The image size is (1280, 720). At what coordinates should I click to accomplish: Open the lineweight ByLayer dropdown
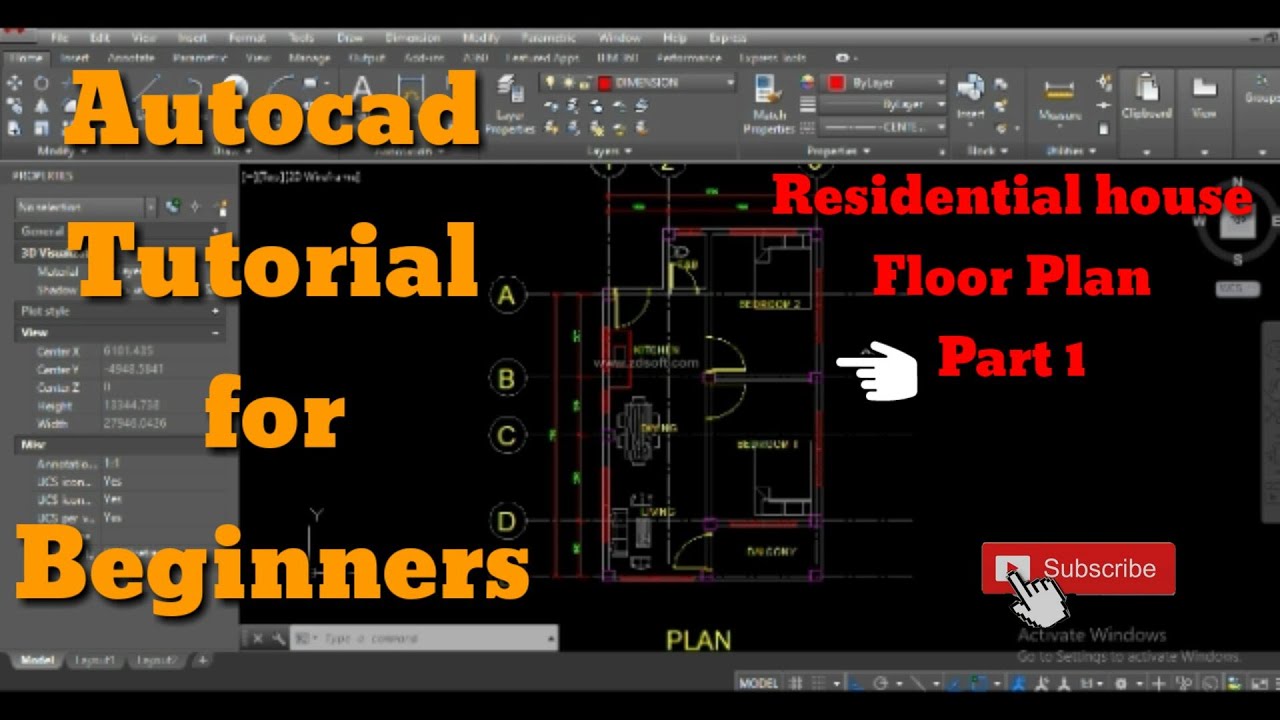pos(884,105)
